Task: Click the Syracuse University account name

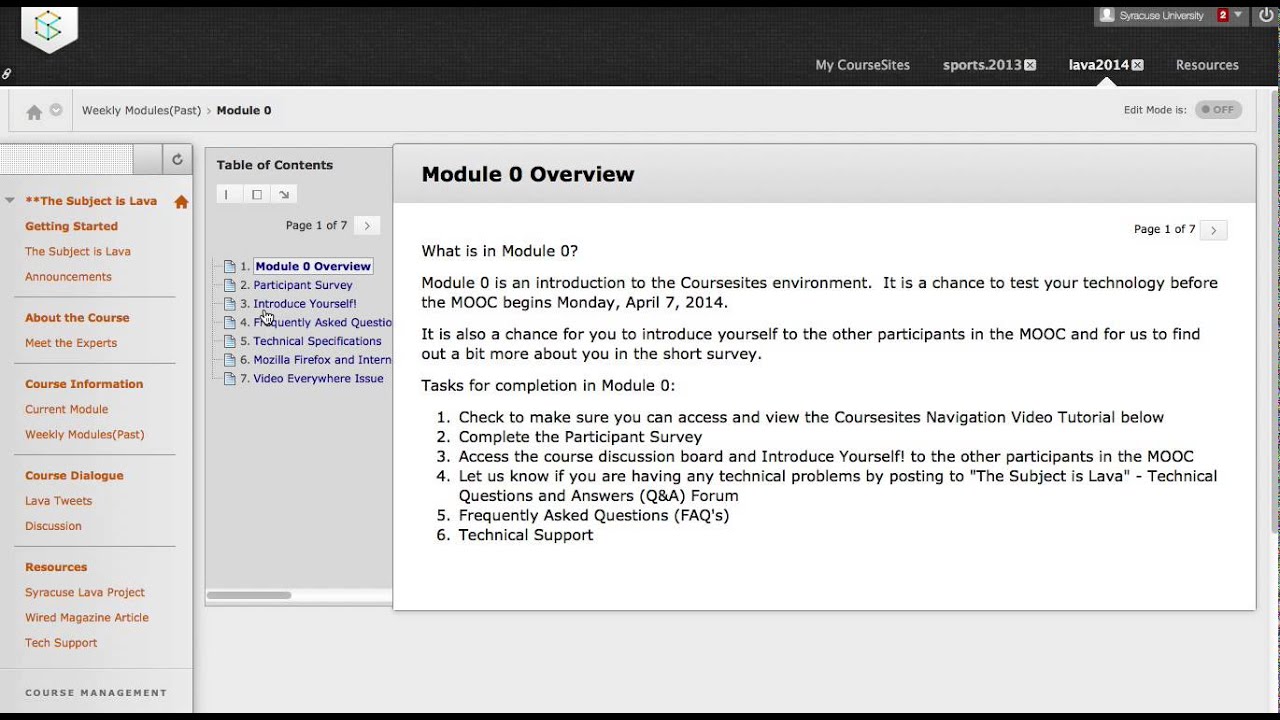Action: click(1162, 16)
